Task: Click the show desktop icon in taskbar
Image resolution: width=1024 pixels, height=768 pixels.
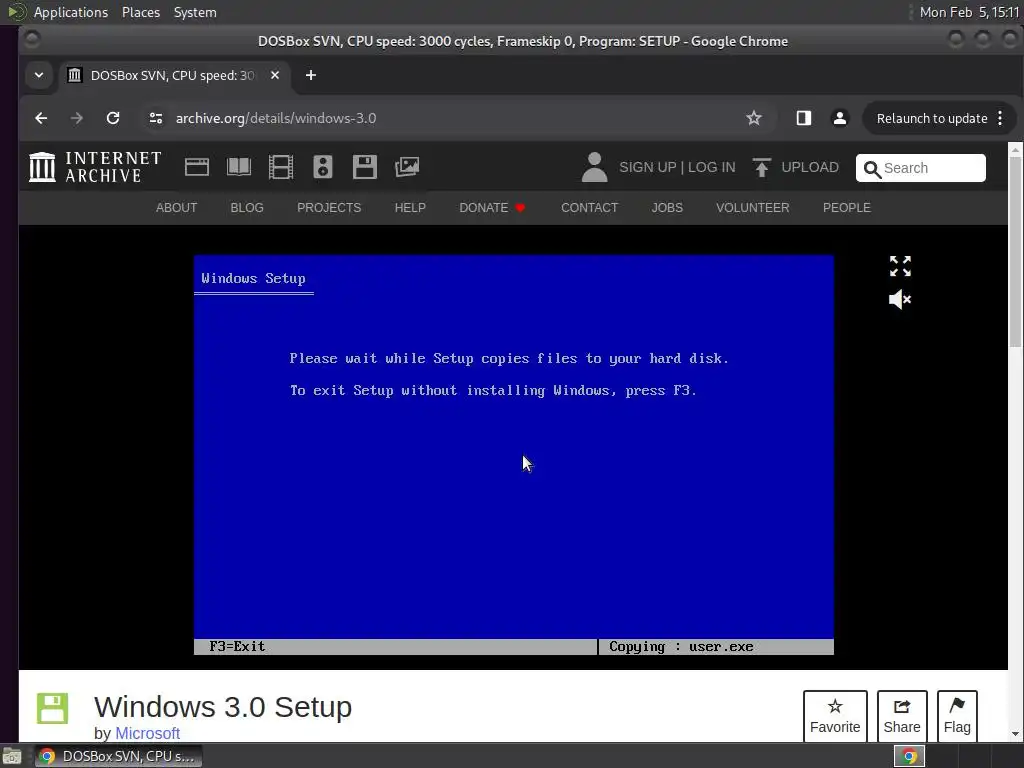Action: point(11,756)
